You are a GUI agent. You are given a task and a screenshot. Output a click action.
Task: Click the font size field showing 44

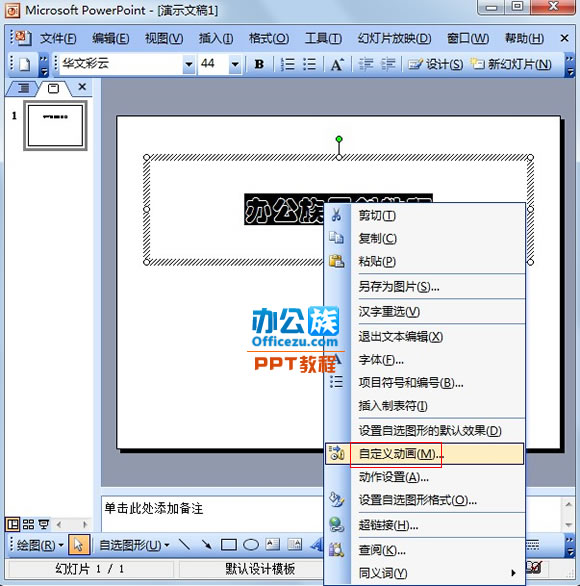pyautogui.click(x=213, y=64)
